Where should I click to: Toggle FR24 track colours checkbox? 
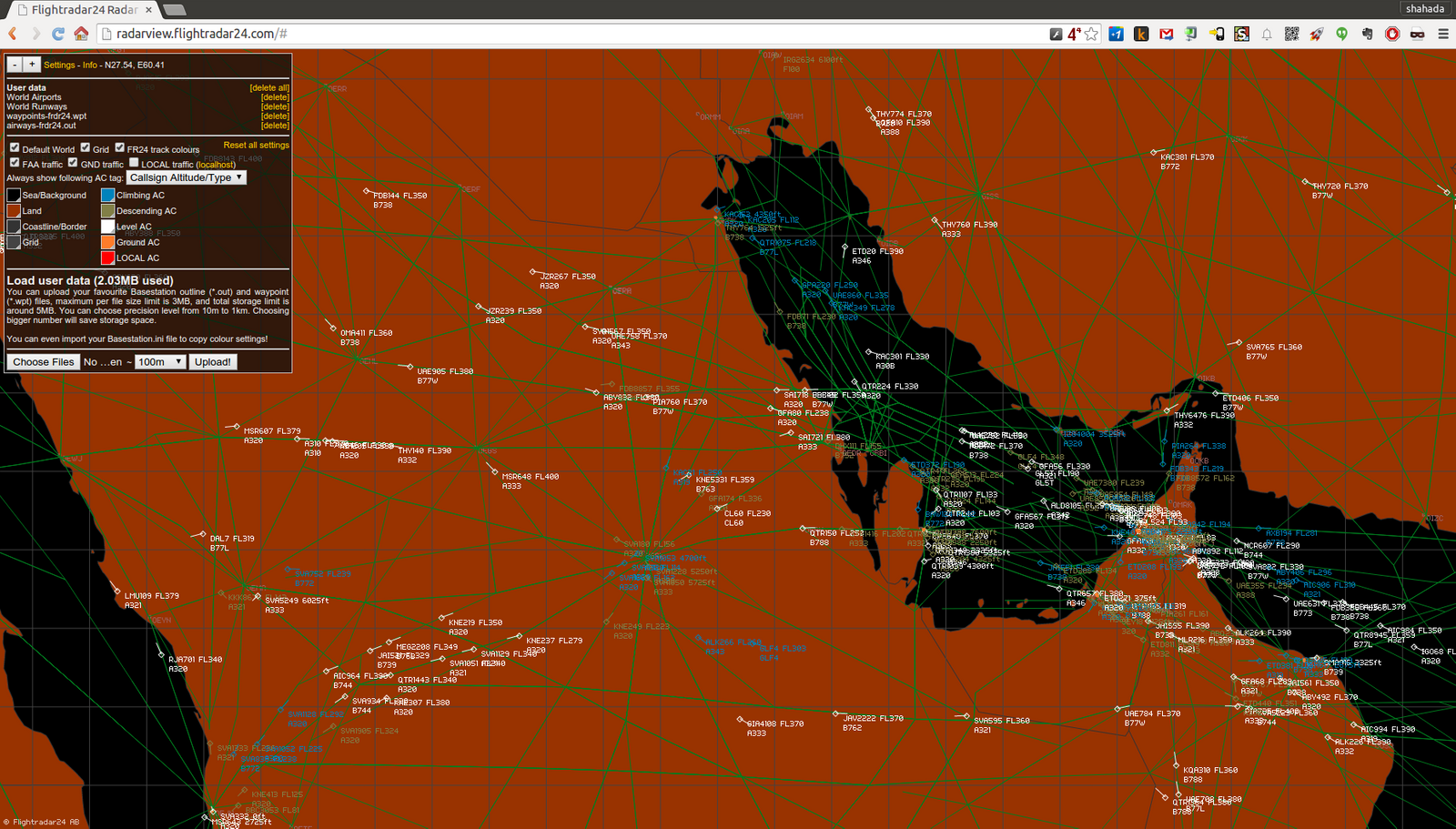coord(119,147)
